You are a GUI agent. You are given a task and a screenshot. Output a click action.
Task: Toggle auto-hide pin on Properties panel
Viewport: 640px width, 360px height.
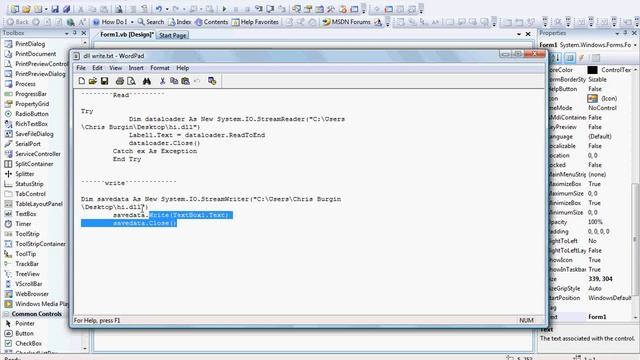(626, 33)
